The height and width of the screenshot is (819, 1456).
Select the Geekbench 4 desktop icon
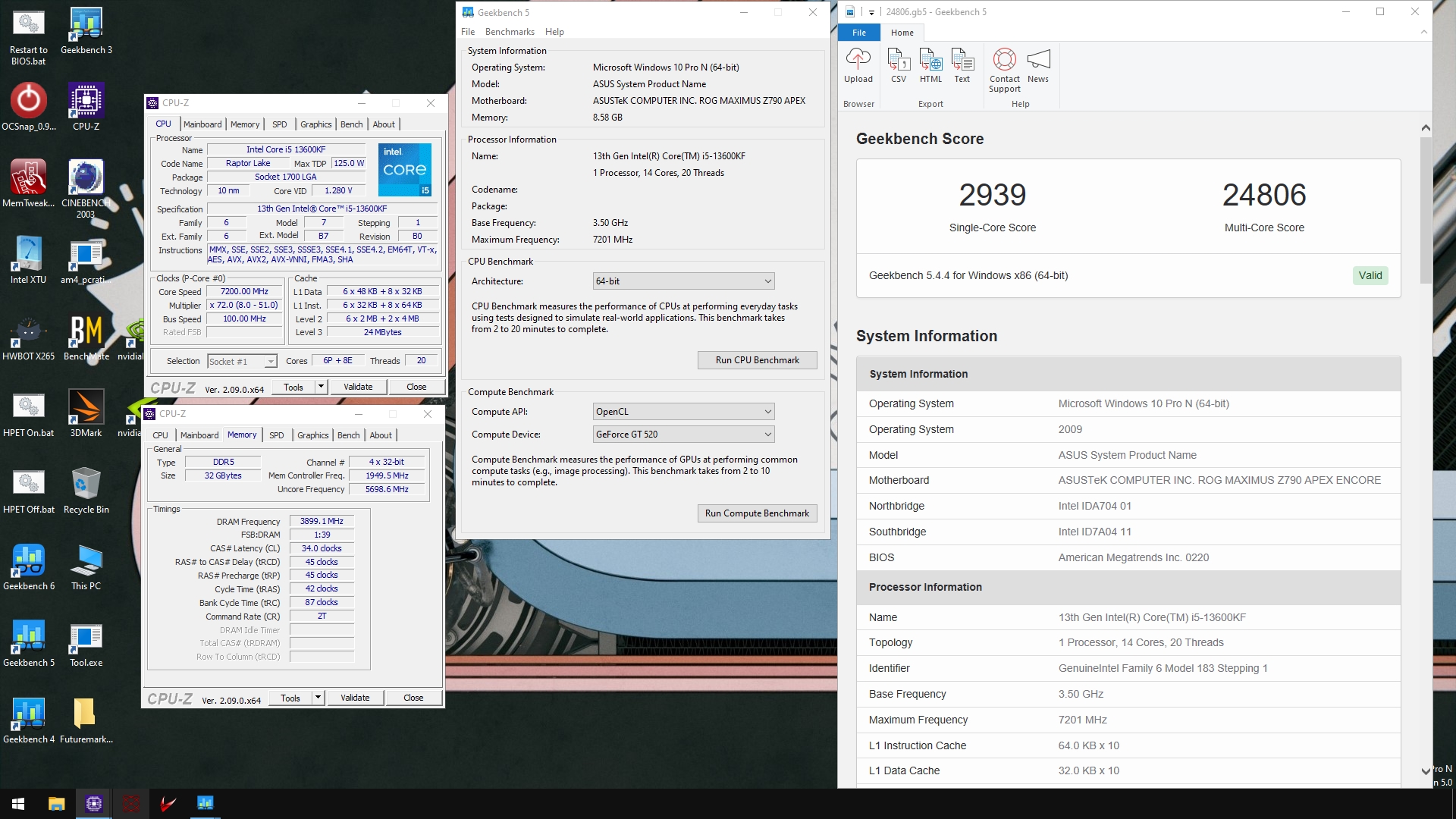[29, 720]
